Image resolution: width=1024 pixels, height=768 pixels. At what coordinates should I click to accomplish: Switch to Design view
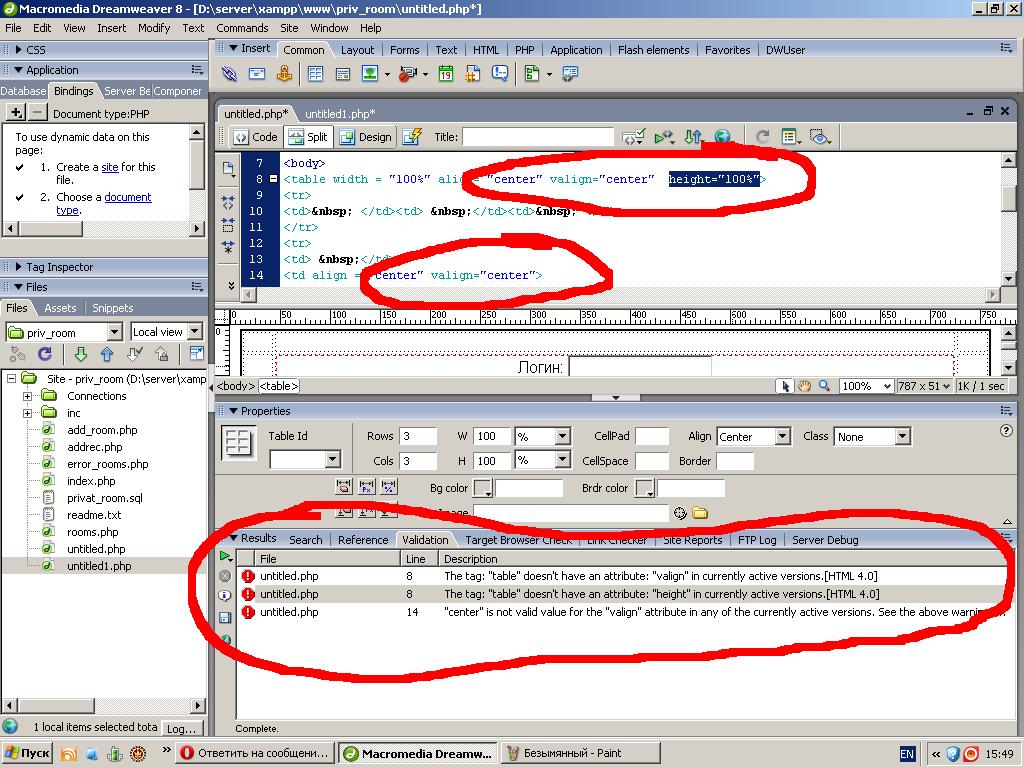(365, 136)
